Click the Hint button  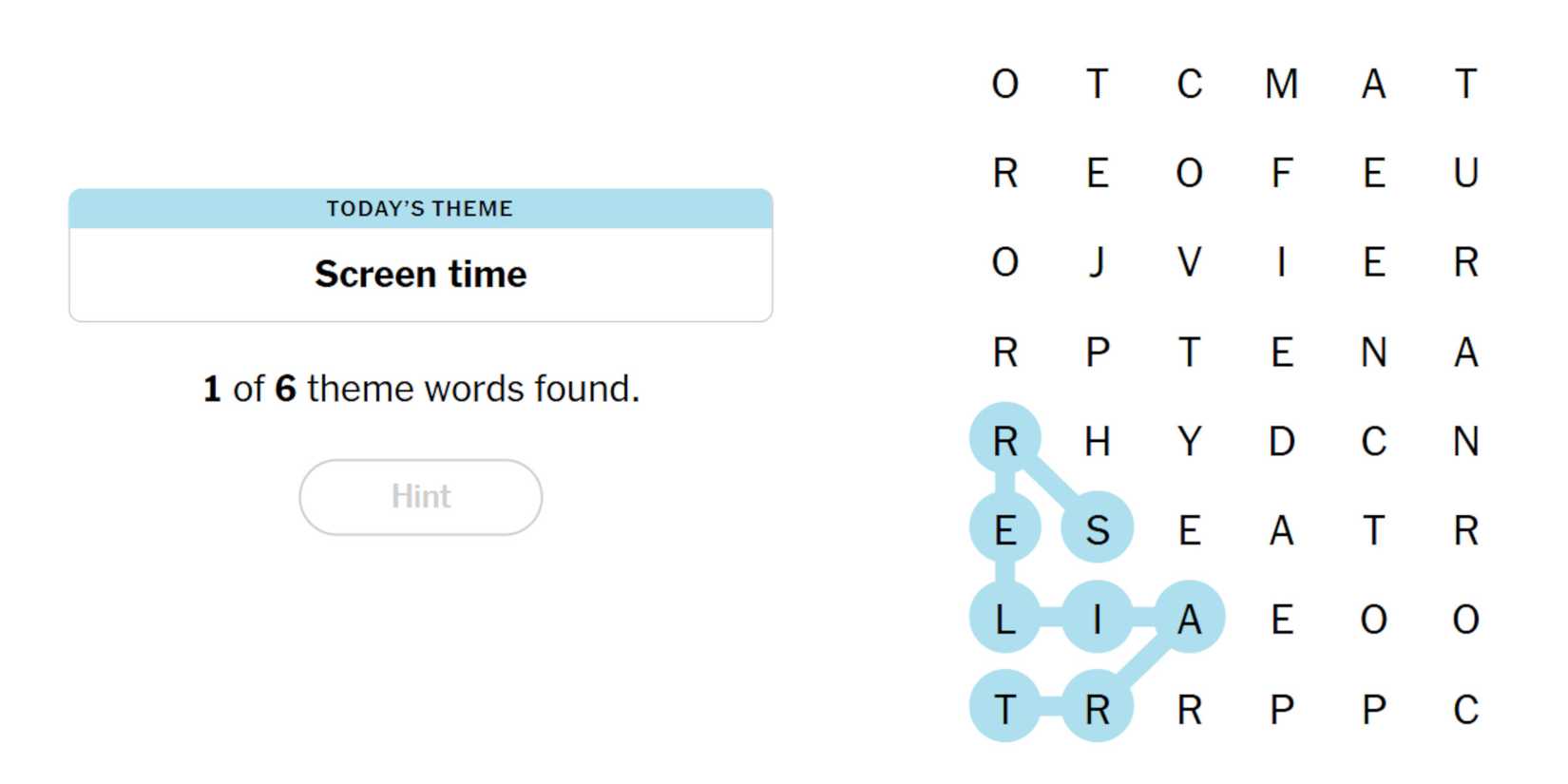420,497
